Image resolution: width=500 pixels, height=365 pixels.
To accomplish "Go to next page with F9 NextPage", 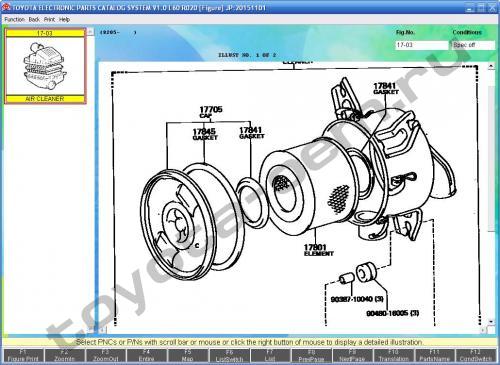I will (352, 355).
